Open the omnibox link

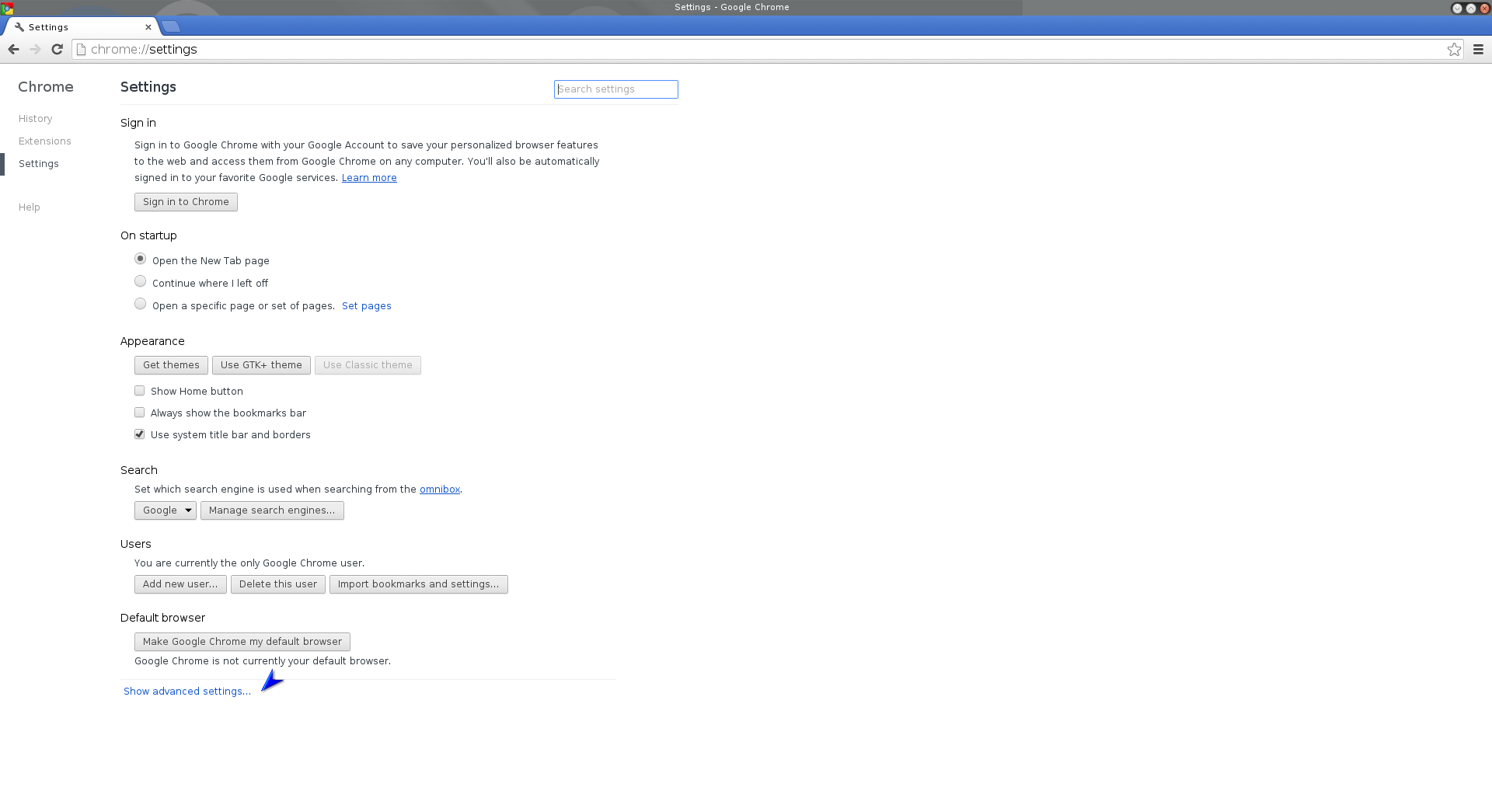pos(440,490)
